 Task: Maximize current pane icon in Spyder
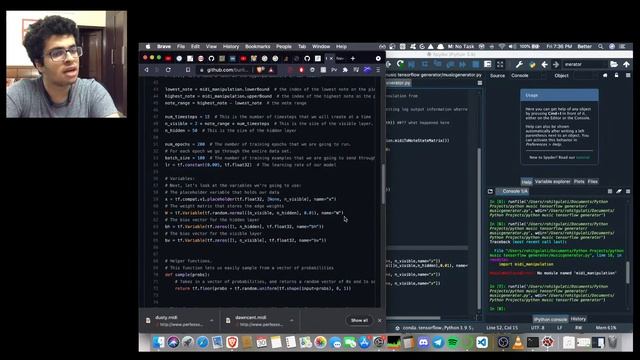pyautogui.click(x=488, y=64)
